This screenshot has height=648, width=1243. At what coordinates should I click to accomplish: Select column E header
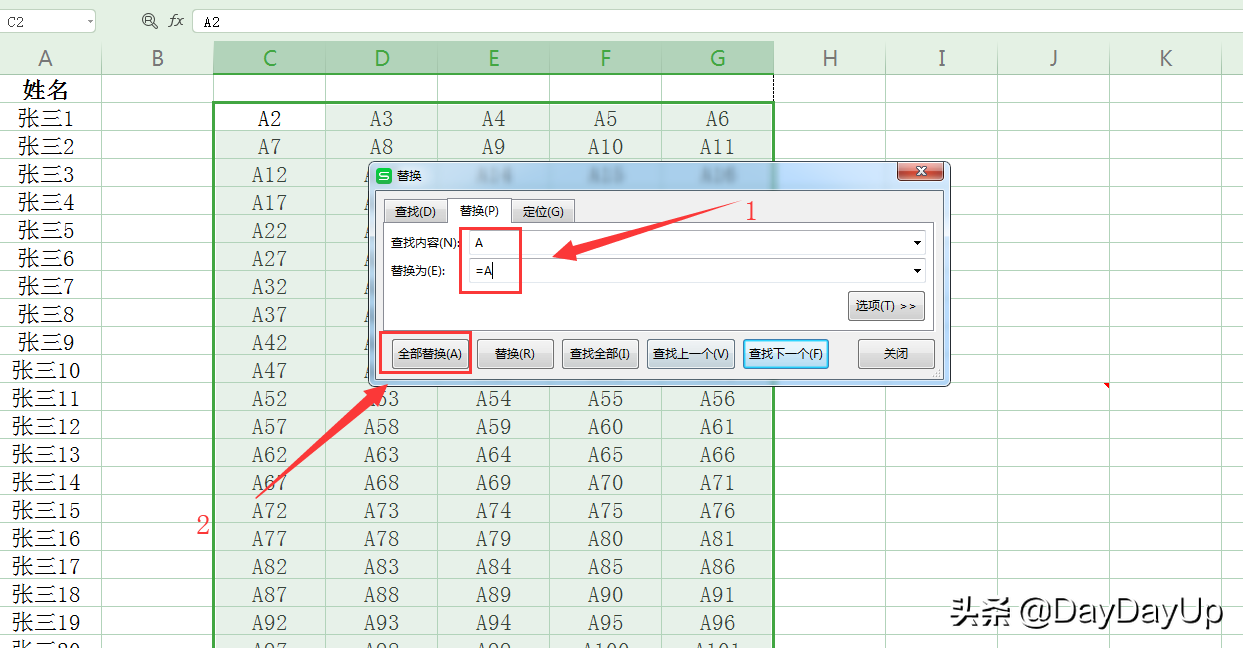coord(493,59)
